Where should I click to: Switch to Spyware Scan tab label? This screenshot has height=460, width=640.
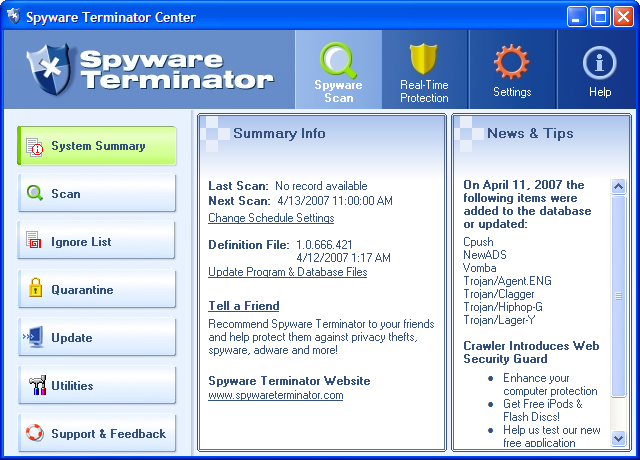338,91
